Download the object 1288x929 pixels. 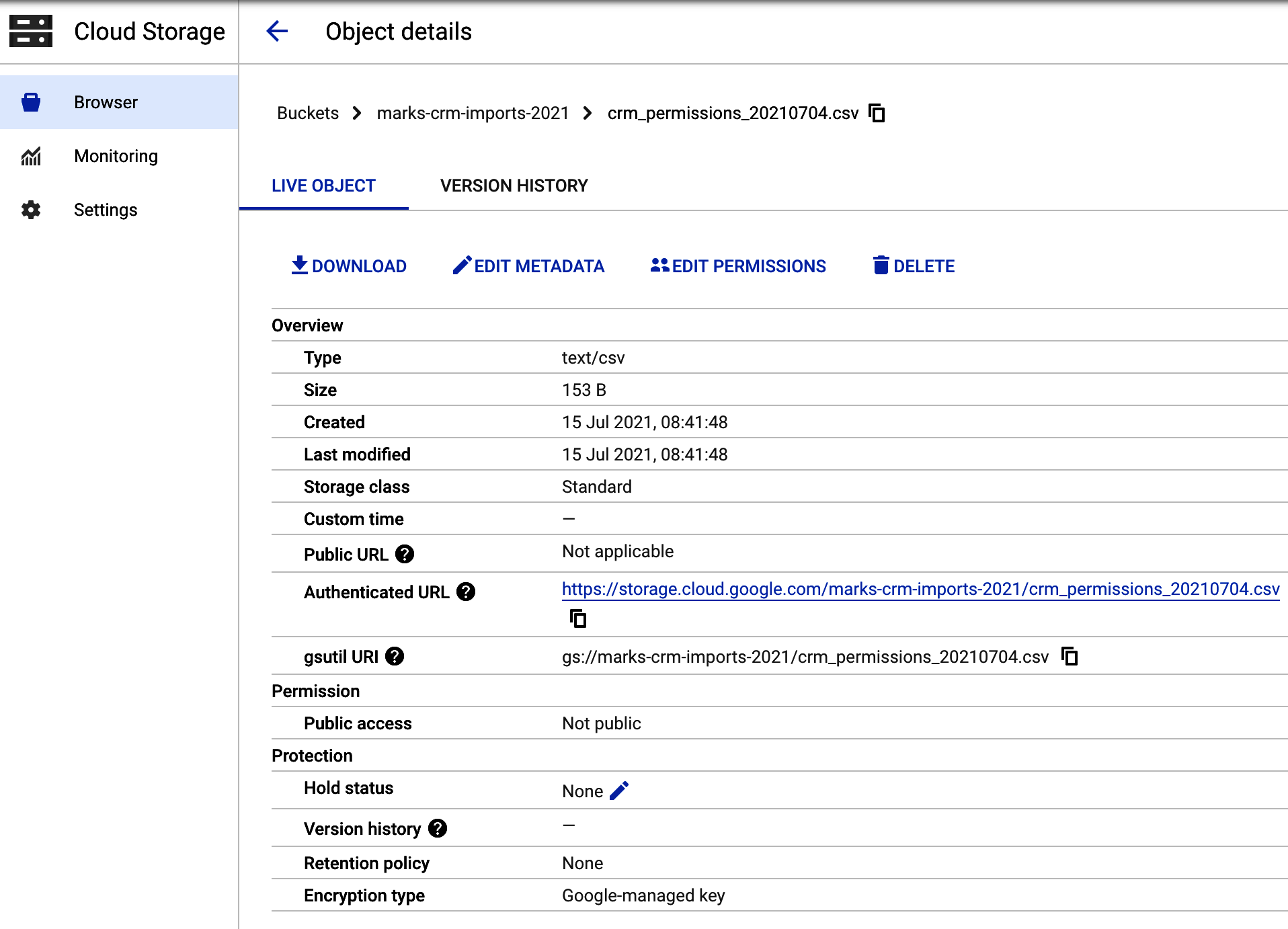tap(349, 266)
